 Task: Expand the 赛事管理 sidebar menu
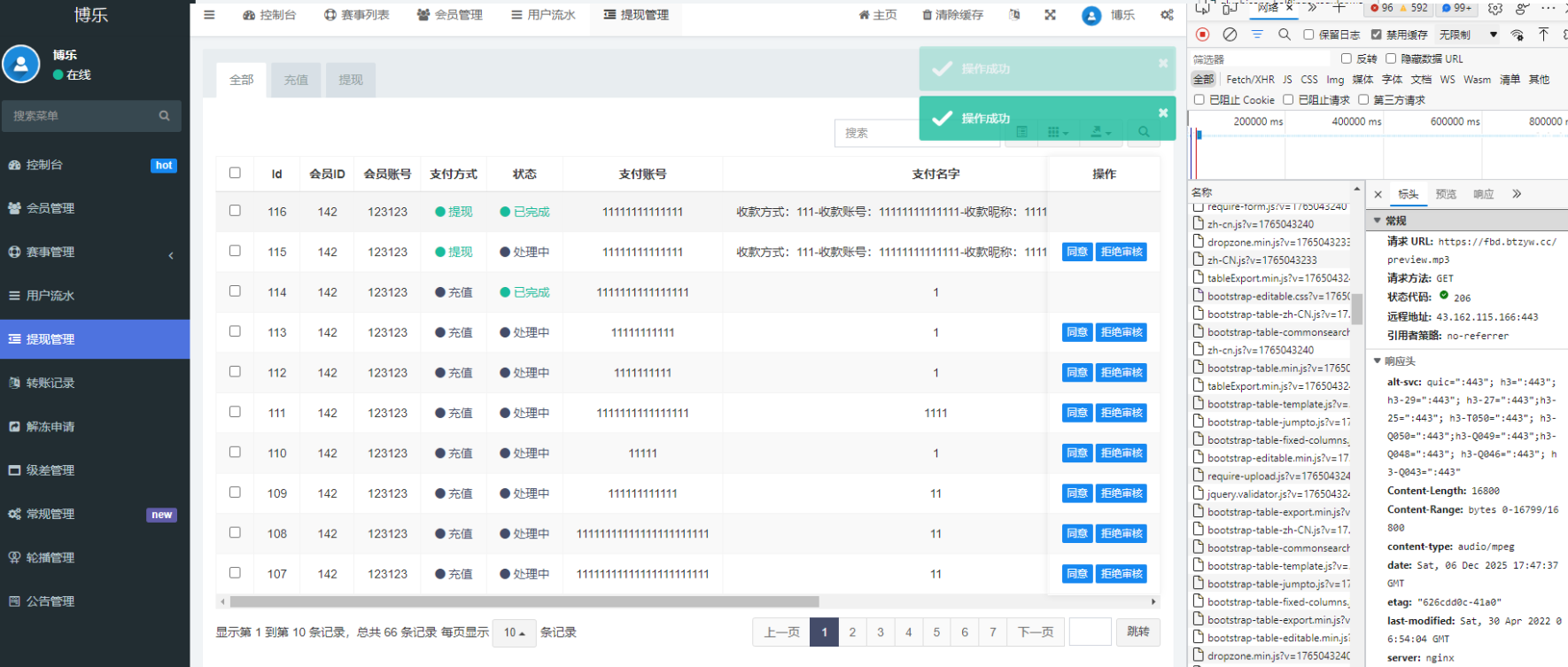[95, 252]
